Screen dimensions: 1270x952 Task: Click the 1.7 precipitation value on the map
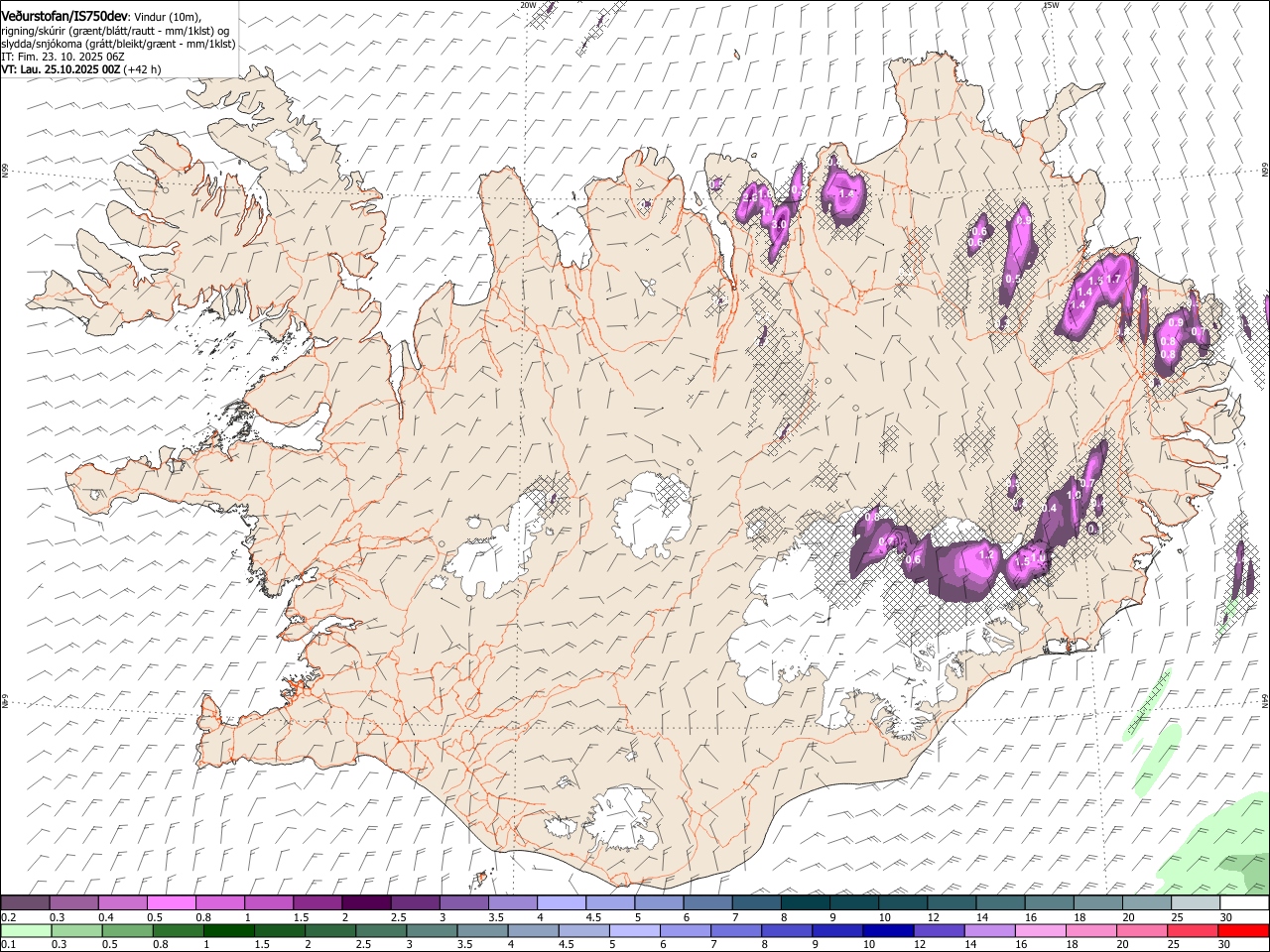click(1112, 280)
